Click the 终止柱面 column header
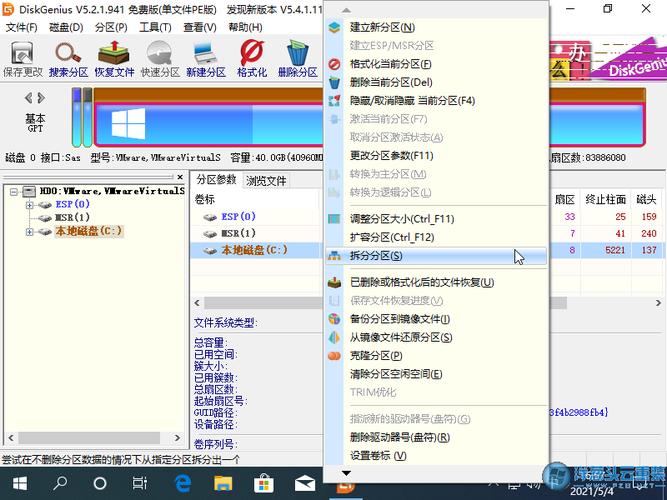667x500 pixels. [606, 199]
